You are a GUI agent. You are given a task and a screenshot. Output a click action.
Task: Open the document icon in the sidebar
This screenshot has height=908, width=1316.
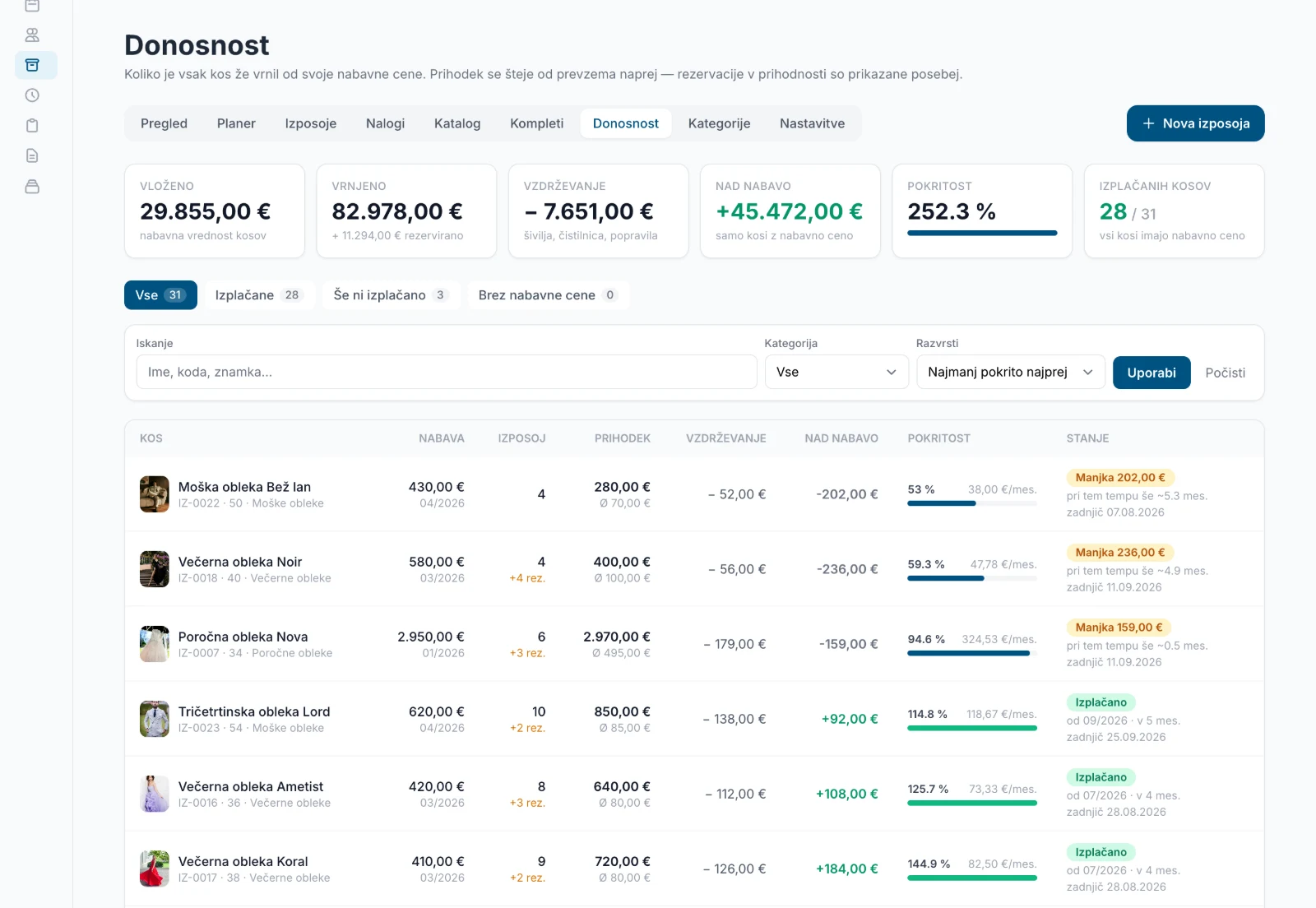point(32,155)
